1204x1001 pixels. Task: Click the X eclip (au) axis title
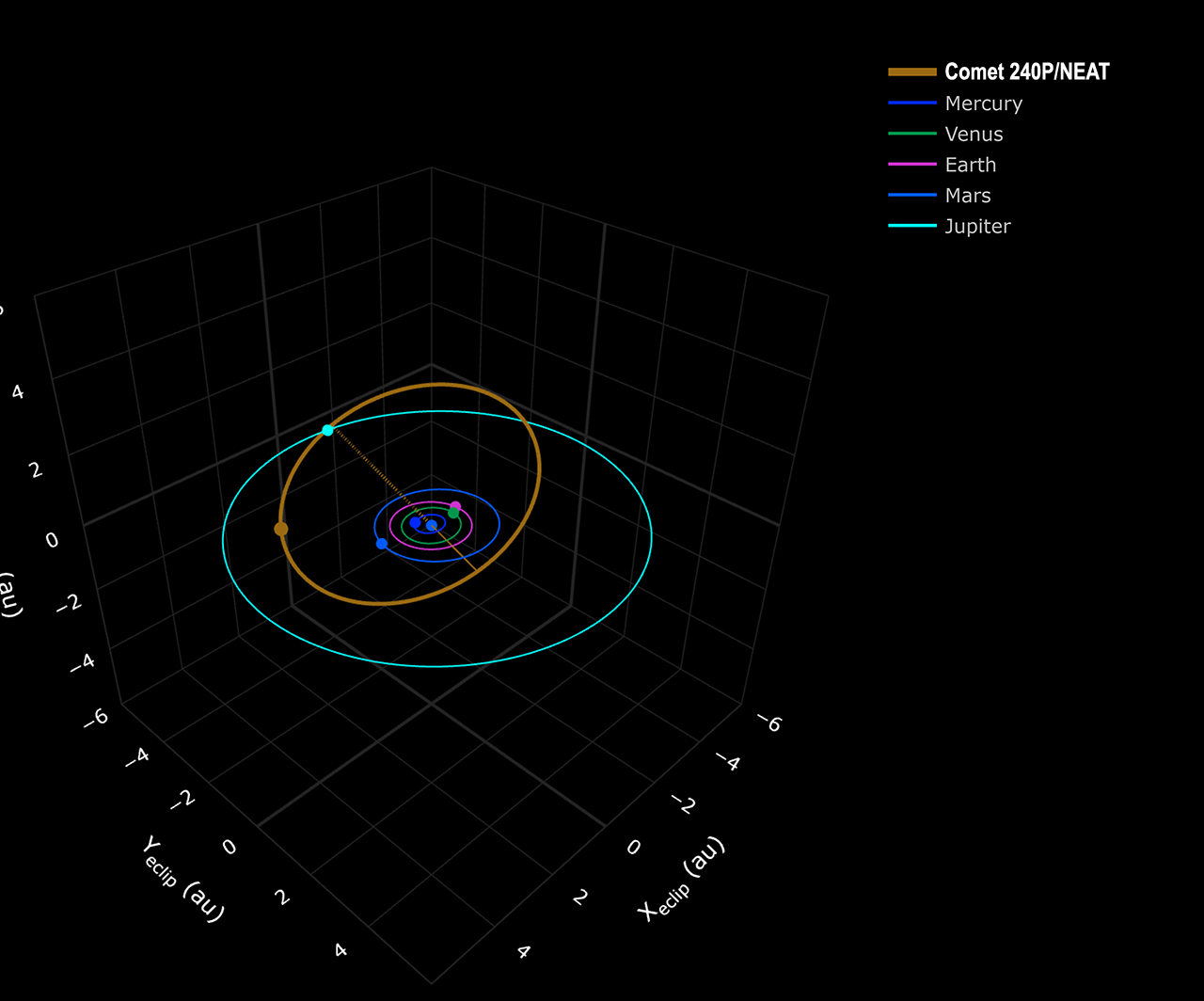point(680,879)
